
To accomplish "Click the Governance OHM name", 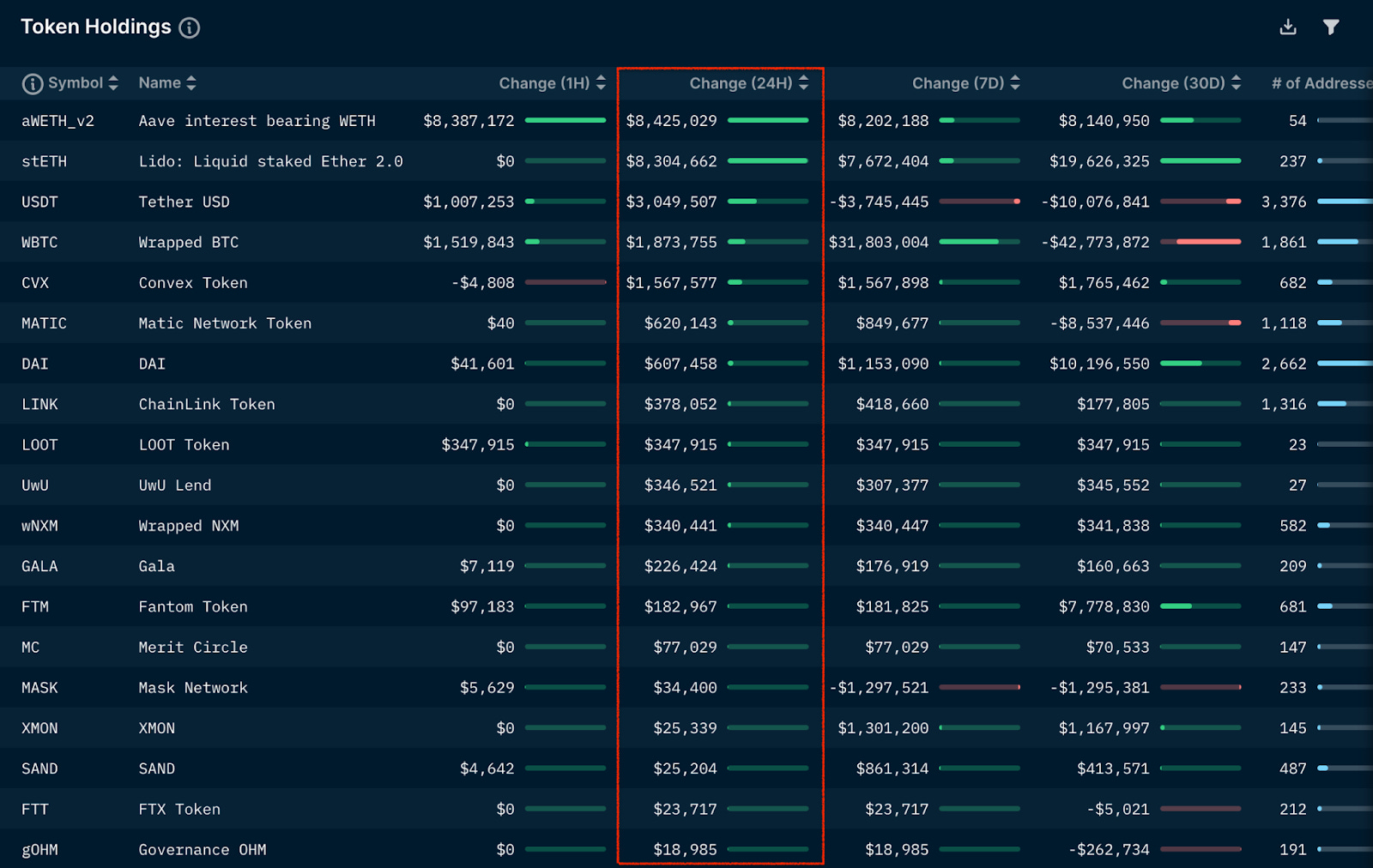I will click(x=203, y=850).
